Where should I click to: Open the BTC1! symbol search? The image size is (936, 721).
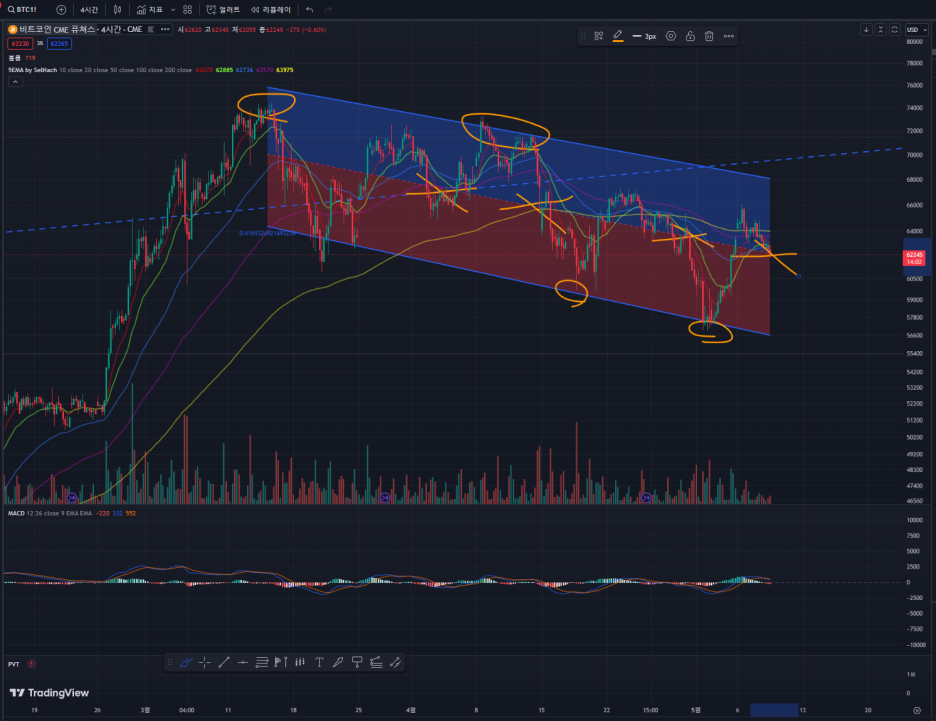pyautogui.click(x=22, y=10)
